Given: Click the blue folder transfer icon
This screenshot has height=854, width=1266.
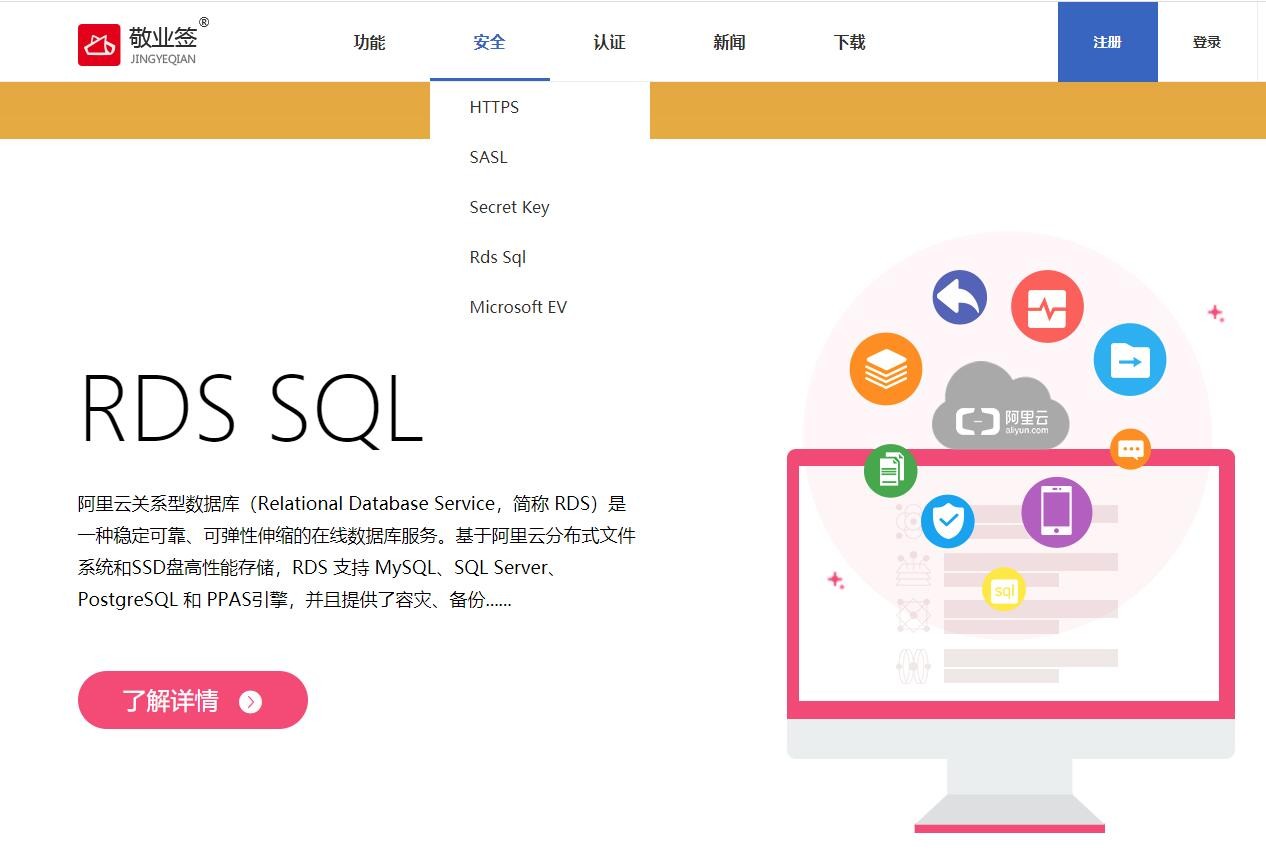Looking at the screenshot, I should (1130, 360).
